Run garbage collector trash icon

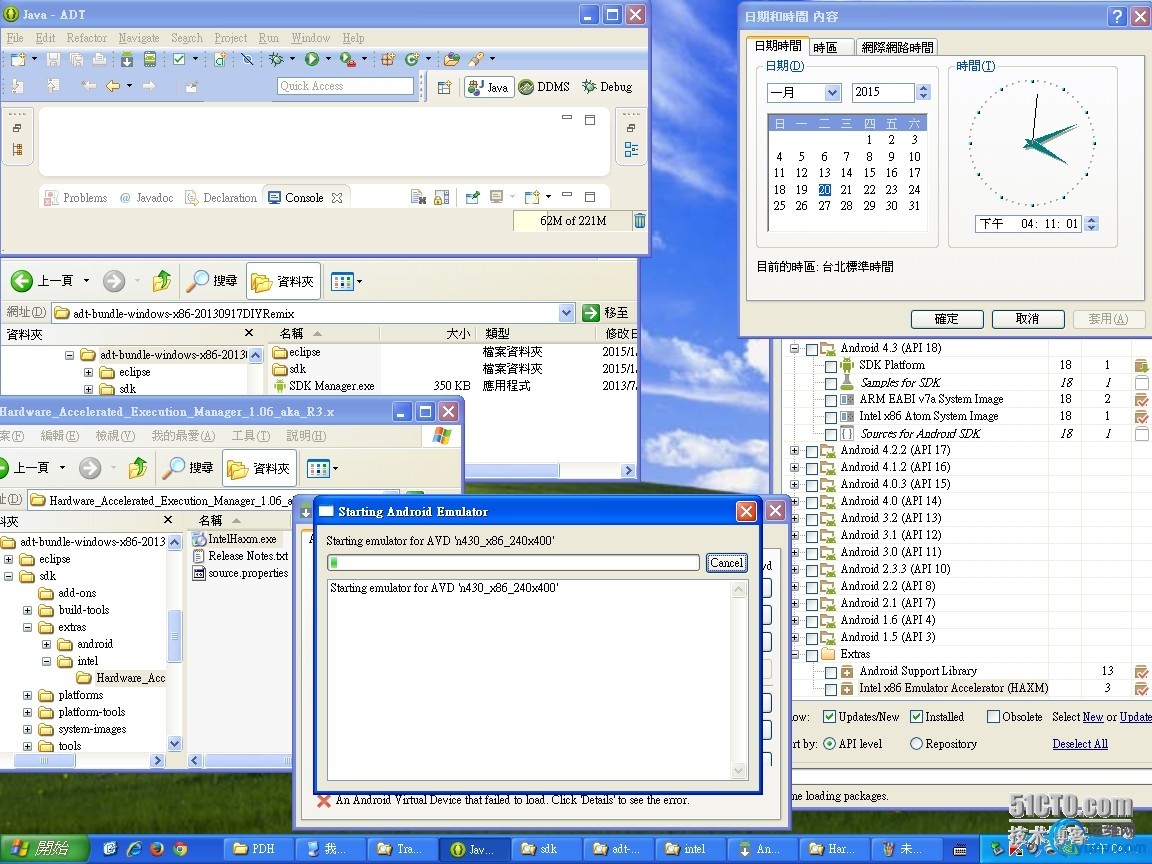tap(639, 220)
